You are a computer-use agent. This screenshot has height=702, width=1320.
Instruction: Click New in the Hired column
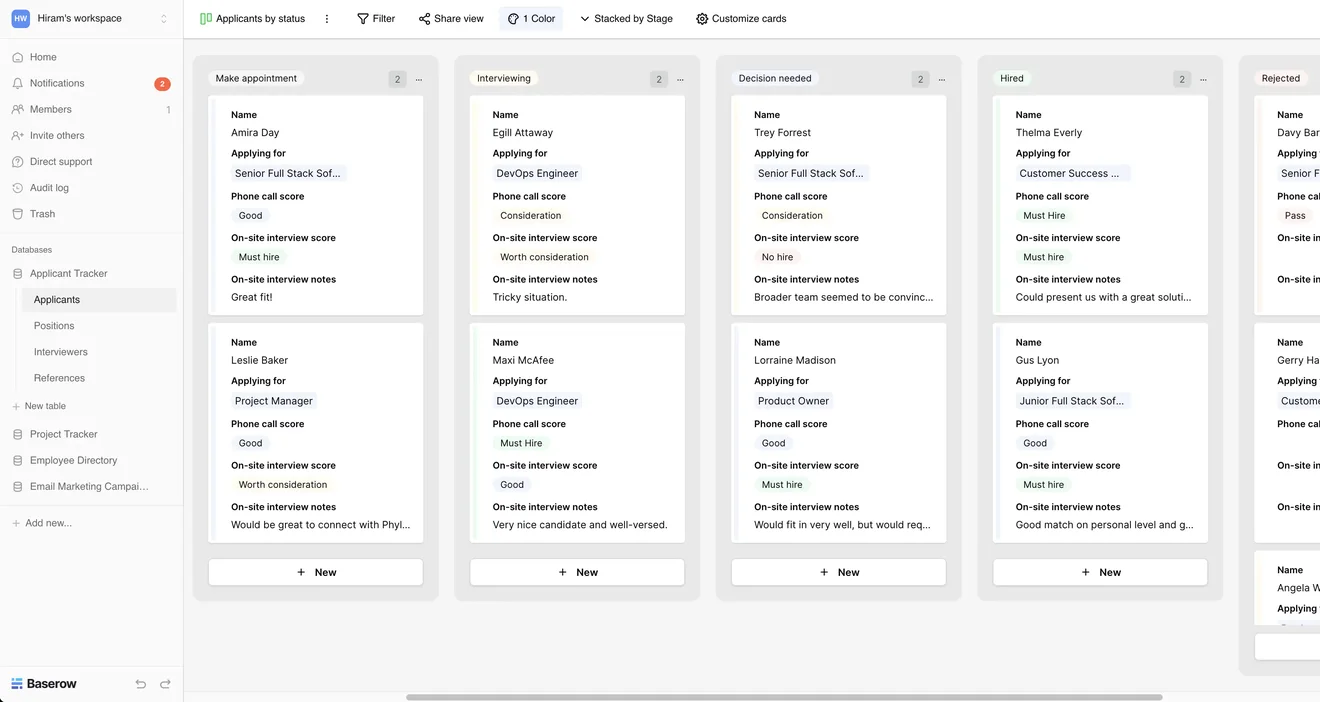[x=1100, y=572]
